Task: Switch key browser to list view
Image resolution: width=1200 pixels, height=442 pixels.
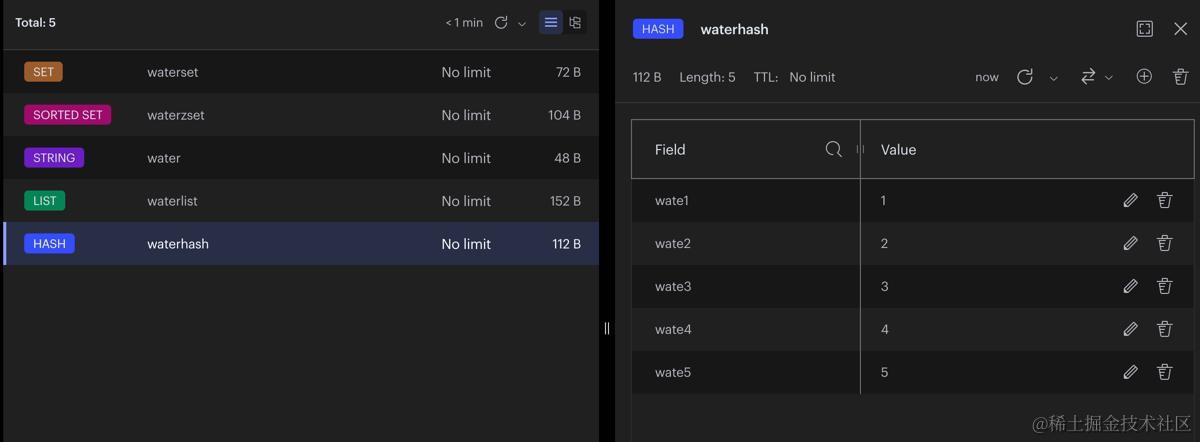Action: tap(551, 22)
